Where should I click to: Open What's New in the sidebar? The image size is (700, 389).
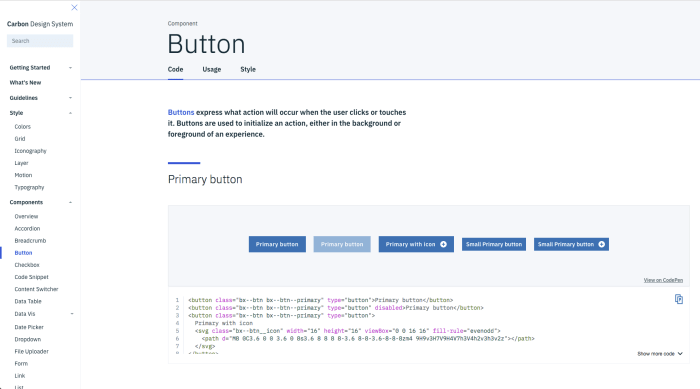[x=25, y=83]
